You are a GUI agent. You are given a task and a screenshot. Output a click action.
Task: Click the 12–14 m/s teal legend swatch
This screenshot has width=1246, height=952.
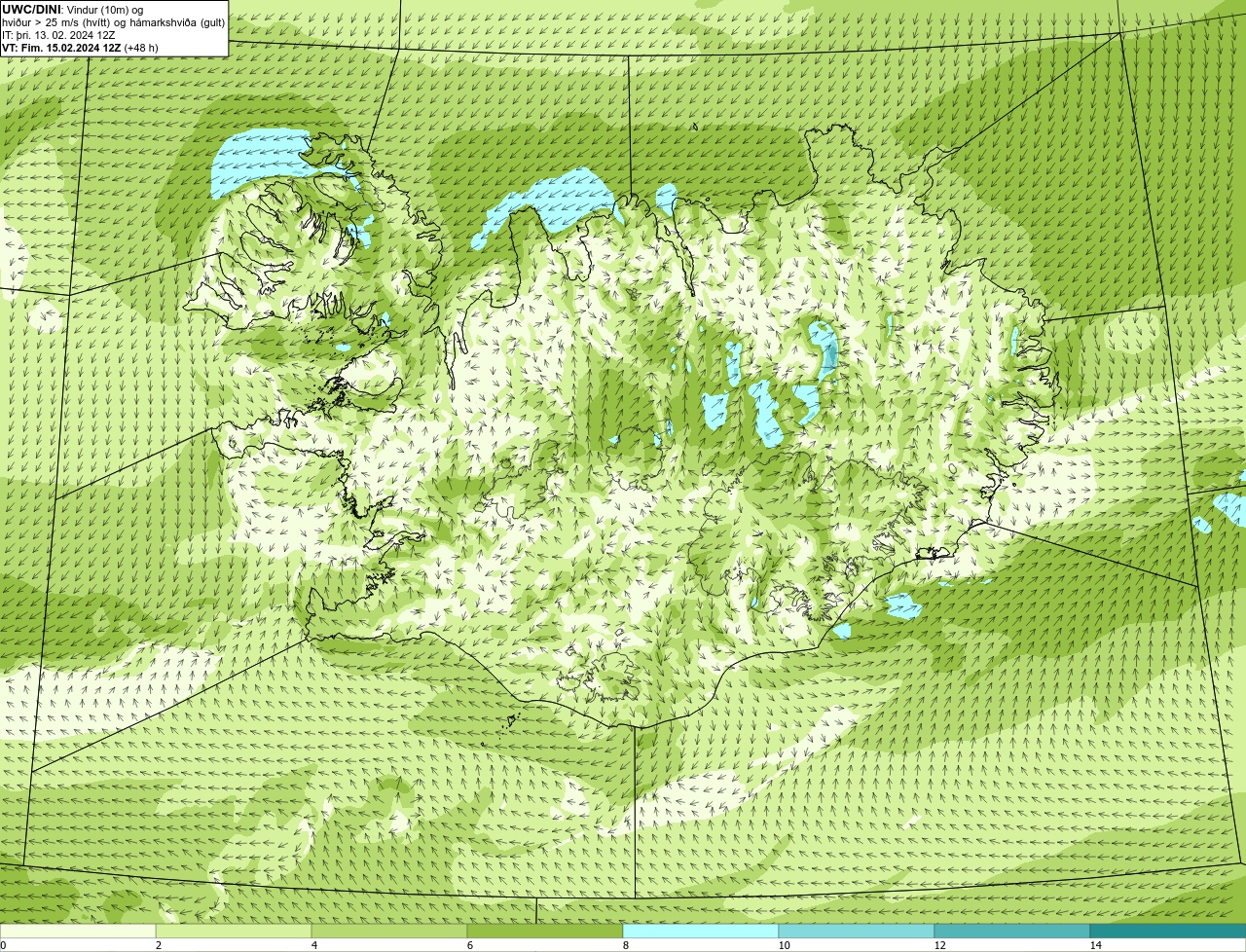[x=1012, y=931]
